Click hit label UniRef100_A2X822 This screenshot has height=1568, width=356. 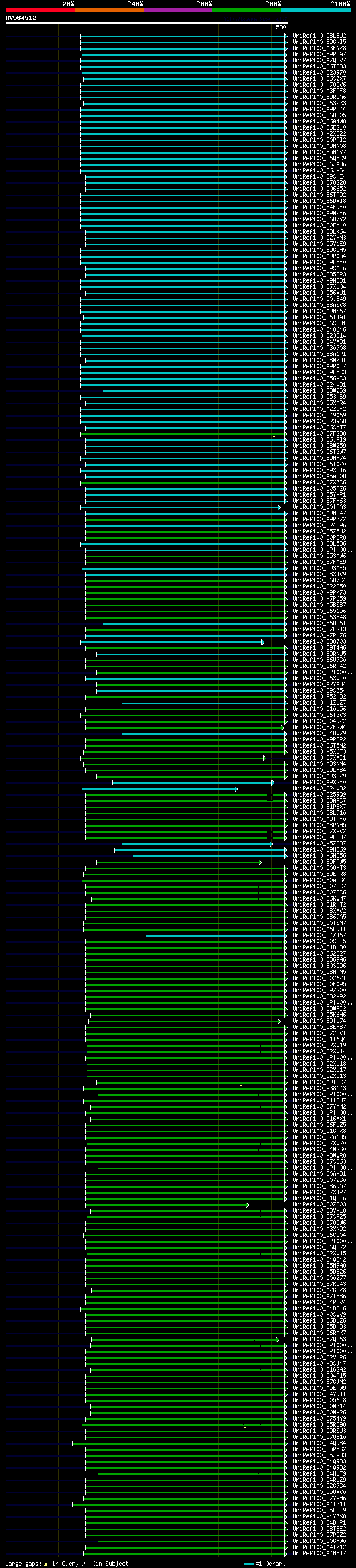[x=319, y=134]
